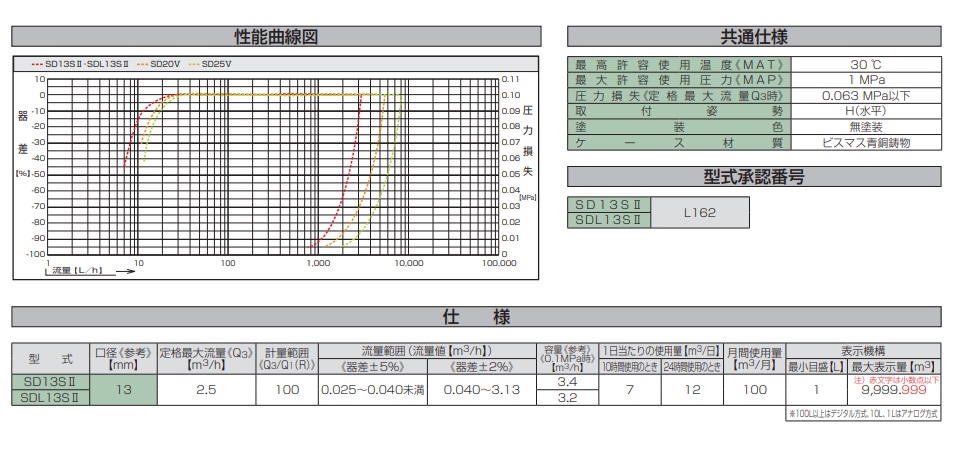Click the 取付姿勢 row label
This screenshot has width=973, height=469.
(679, 111)
